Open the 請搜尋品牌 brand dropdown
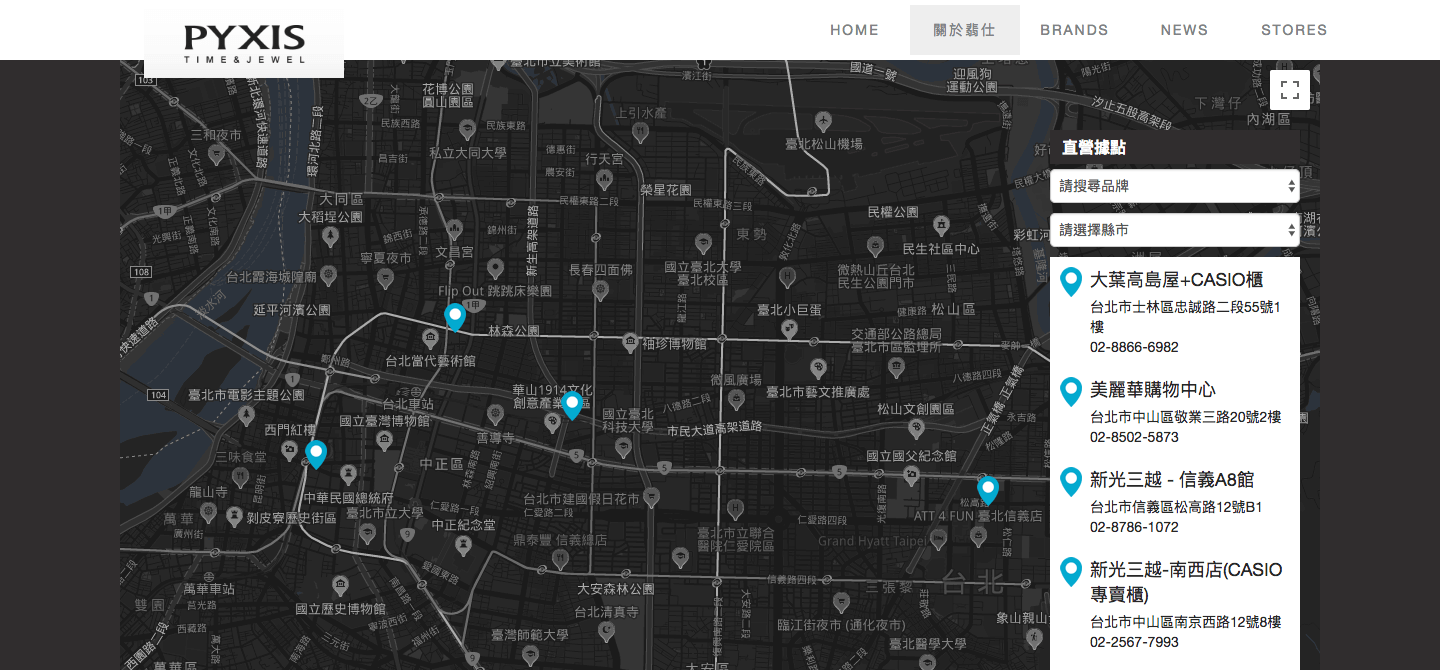 (x=1175, y=186)
